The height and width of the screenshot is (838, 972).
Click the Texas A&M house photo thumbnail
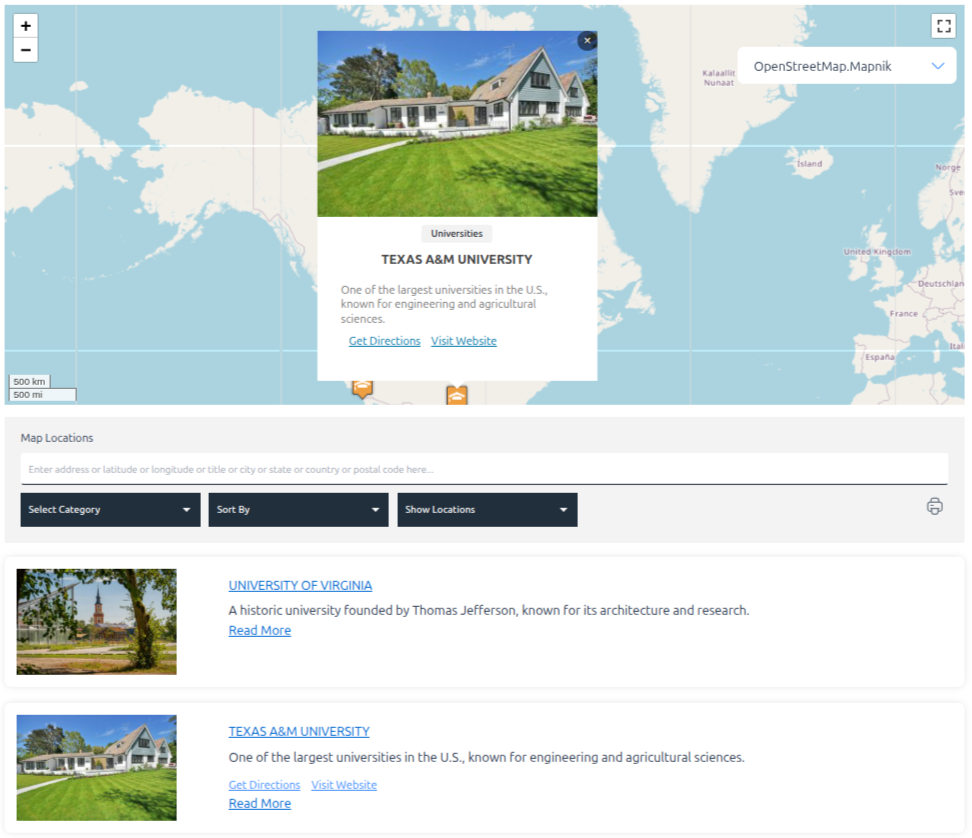coord(96,767)
